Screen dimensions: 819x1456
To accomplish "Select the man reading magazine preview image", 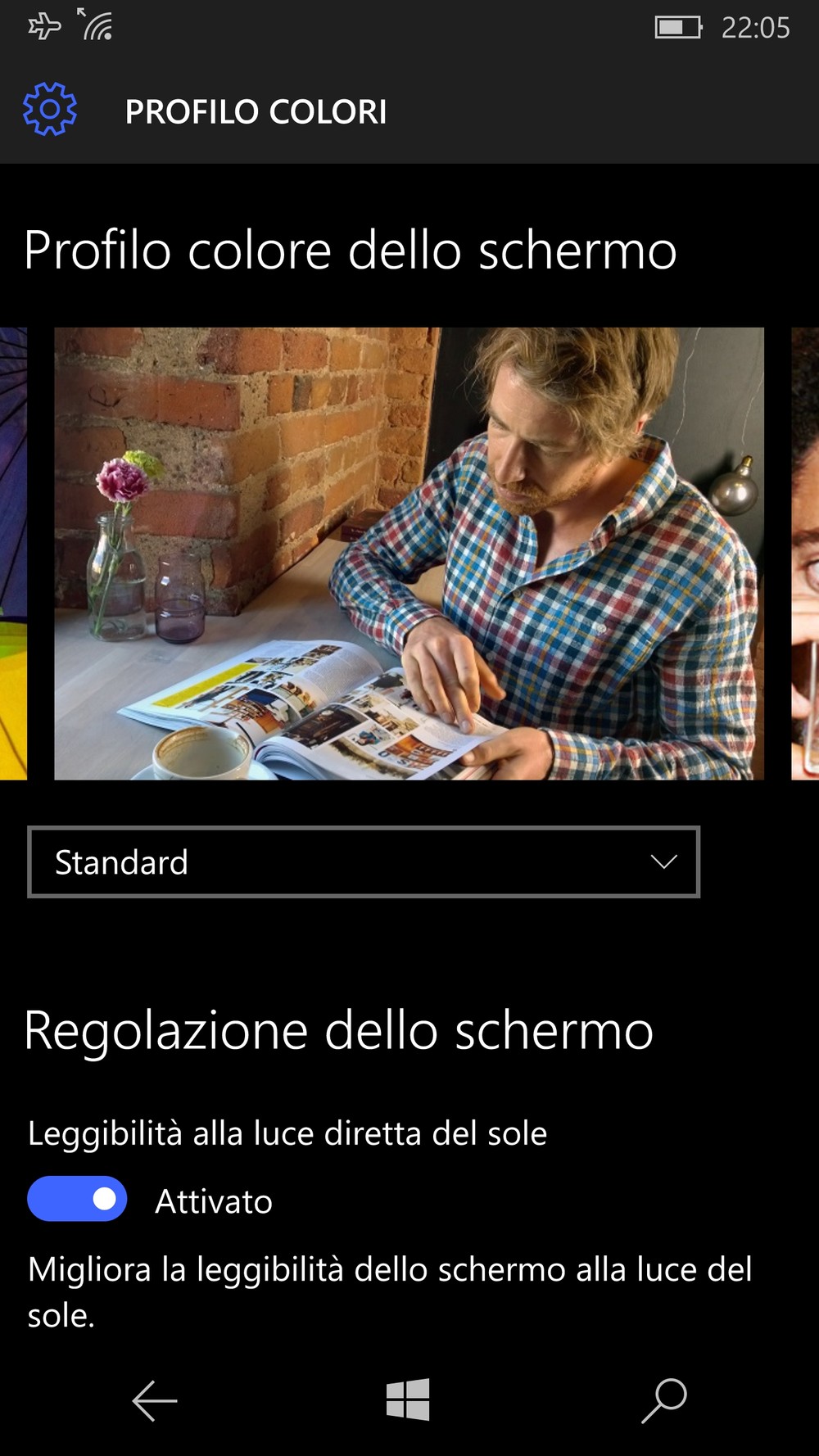I will pyautogui.click(x=409, y=554).
